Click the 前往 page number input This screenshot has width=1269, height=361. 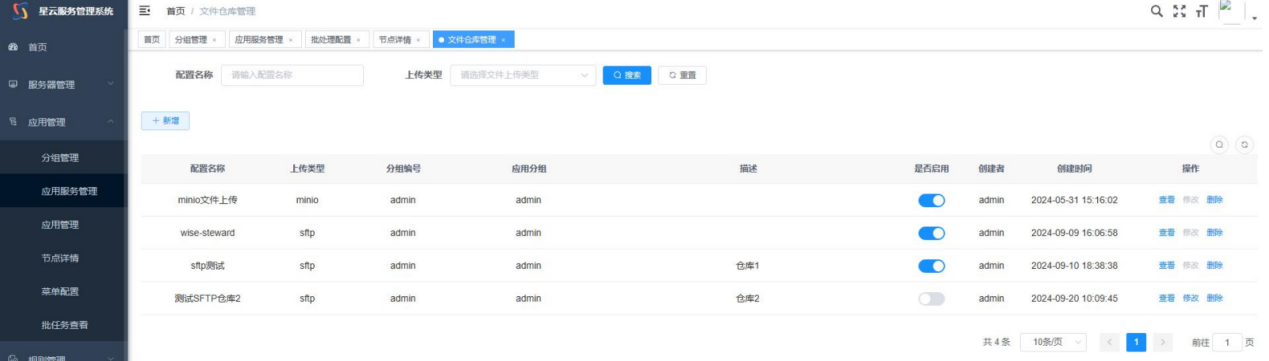tap(1226, 342)
